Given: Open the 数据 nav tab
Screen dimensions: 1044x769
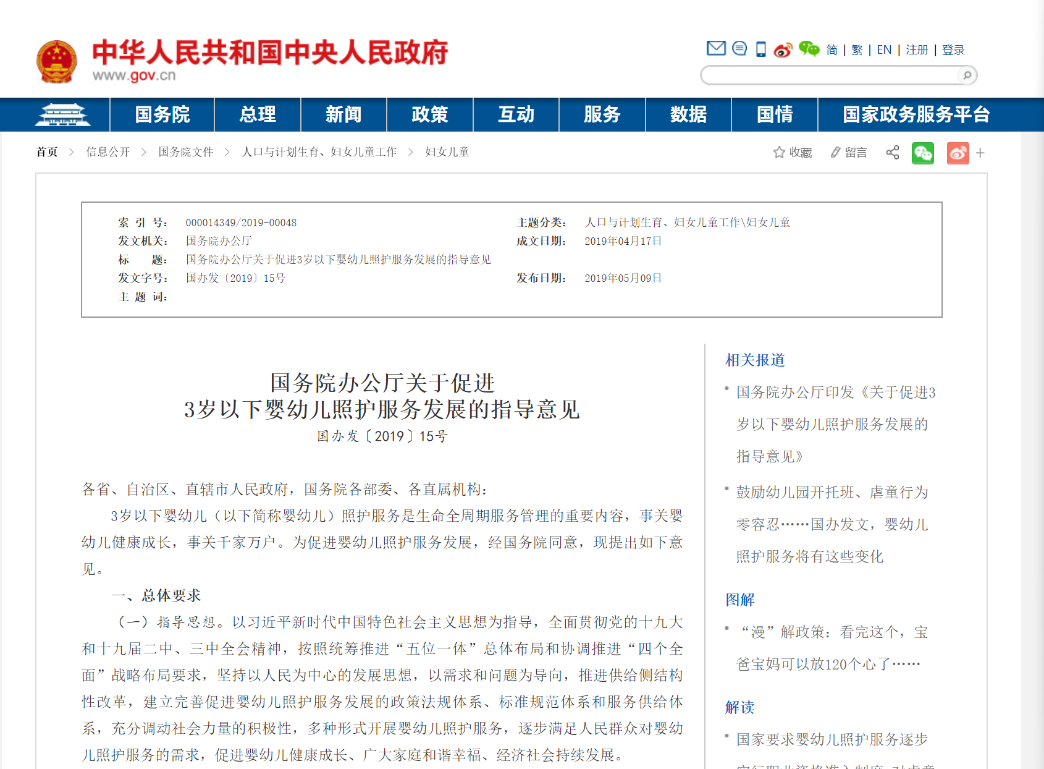Looking at the screenshot, I should click(x=688, y=115).
